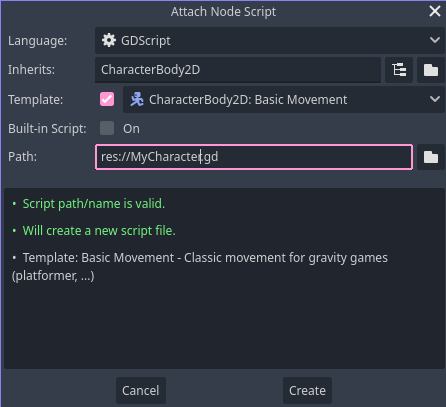Image resolution: width=446 pixels, height=407 pixels.
Task: Click the Create button
Action: pos(307,391)
